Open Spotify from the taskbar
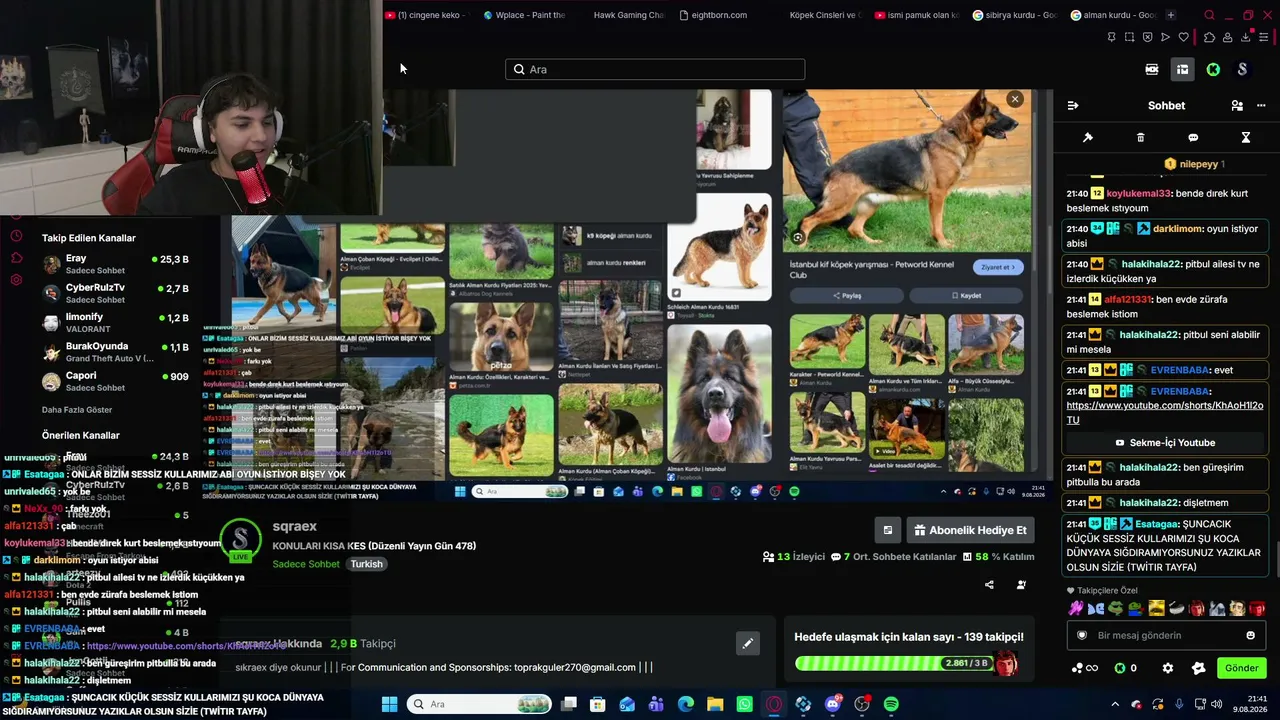The height and width of the screenshot is (720, 1280). 891,704
